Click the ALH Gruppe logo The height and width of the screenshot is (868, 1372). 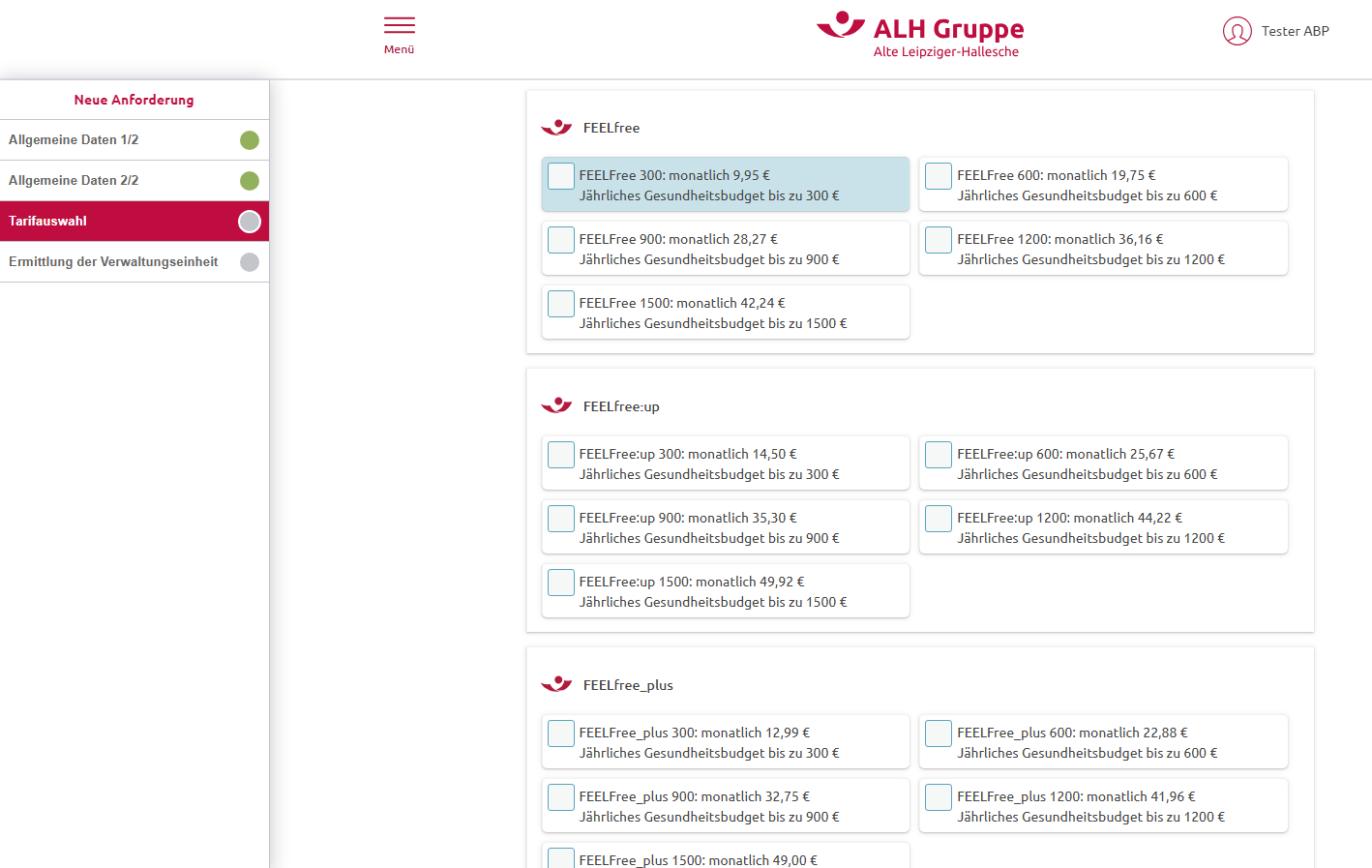click(x=920, y=36)
